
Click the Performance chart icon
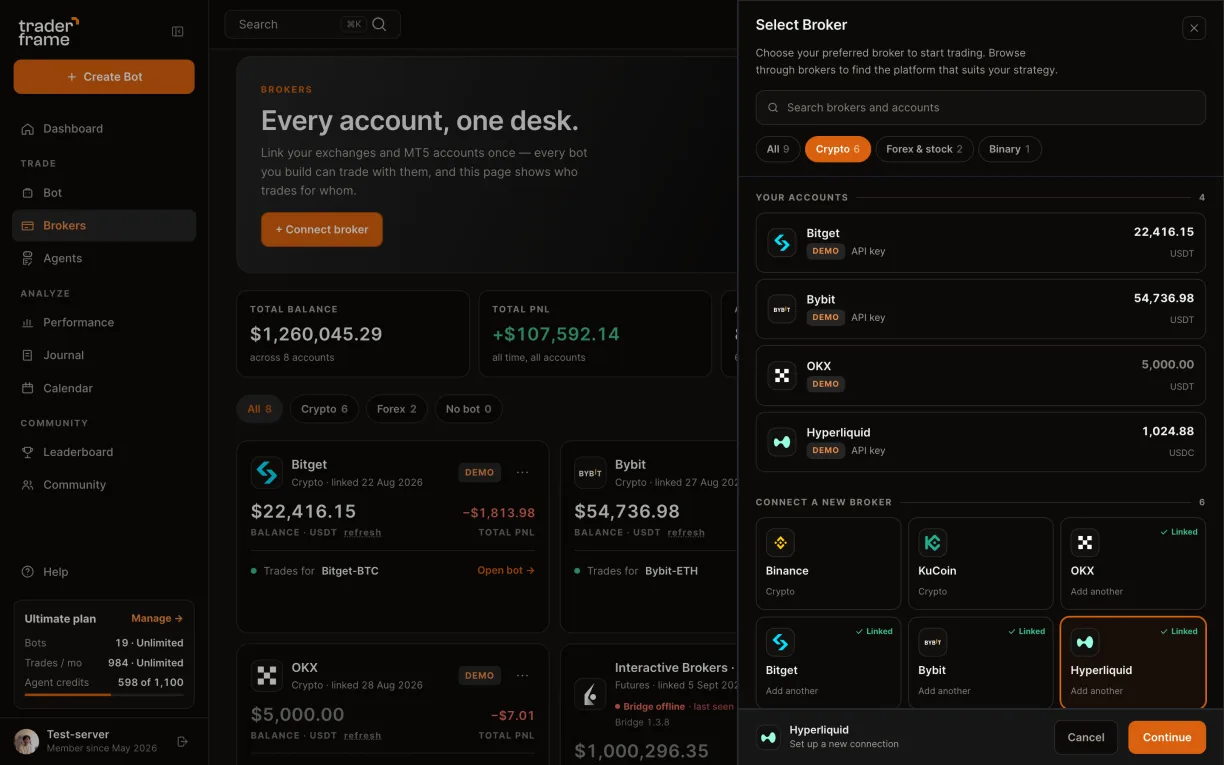click(x=28, y=323)
